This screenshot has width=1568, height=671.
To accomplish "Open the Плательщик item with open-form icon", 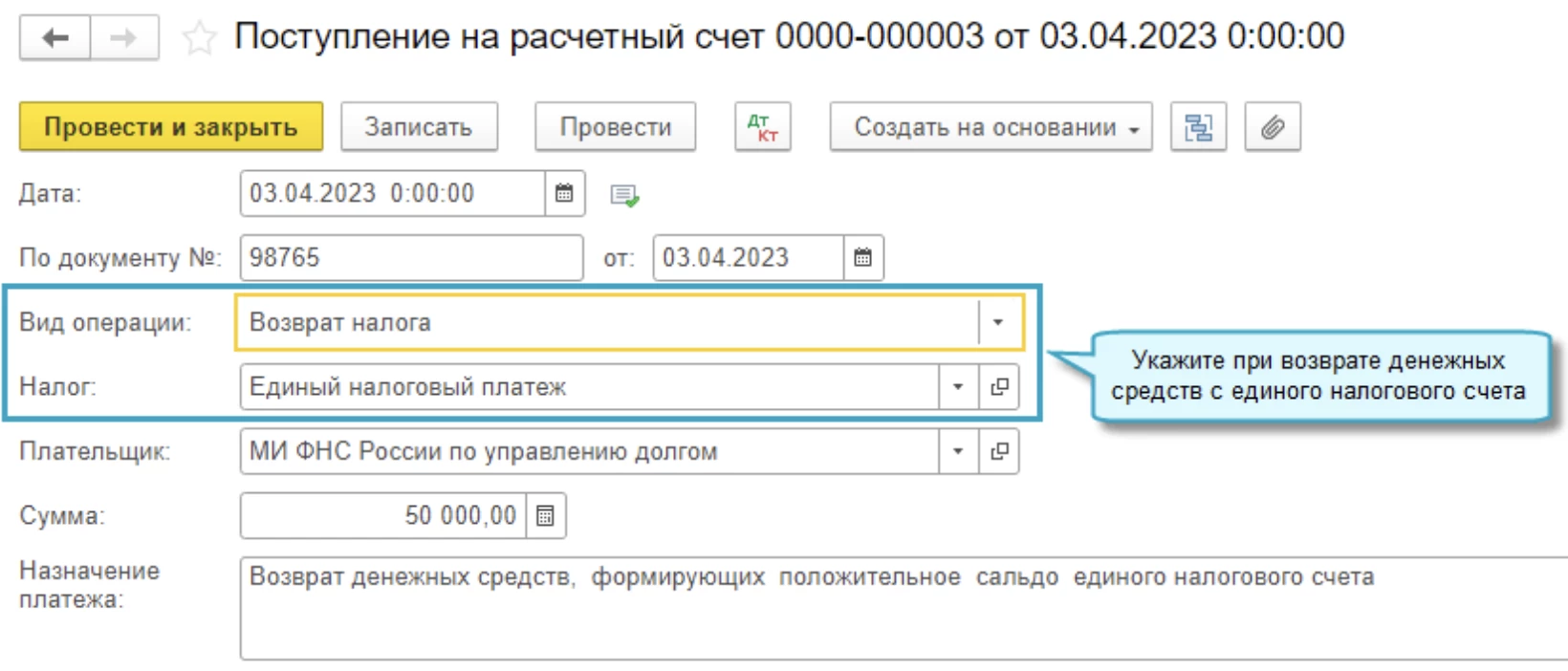I will point(999,451).
